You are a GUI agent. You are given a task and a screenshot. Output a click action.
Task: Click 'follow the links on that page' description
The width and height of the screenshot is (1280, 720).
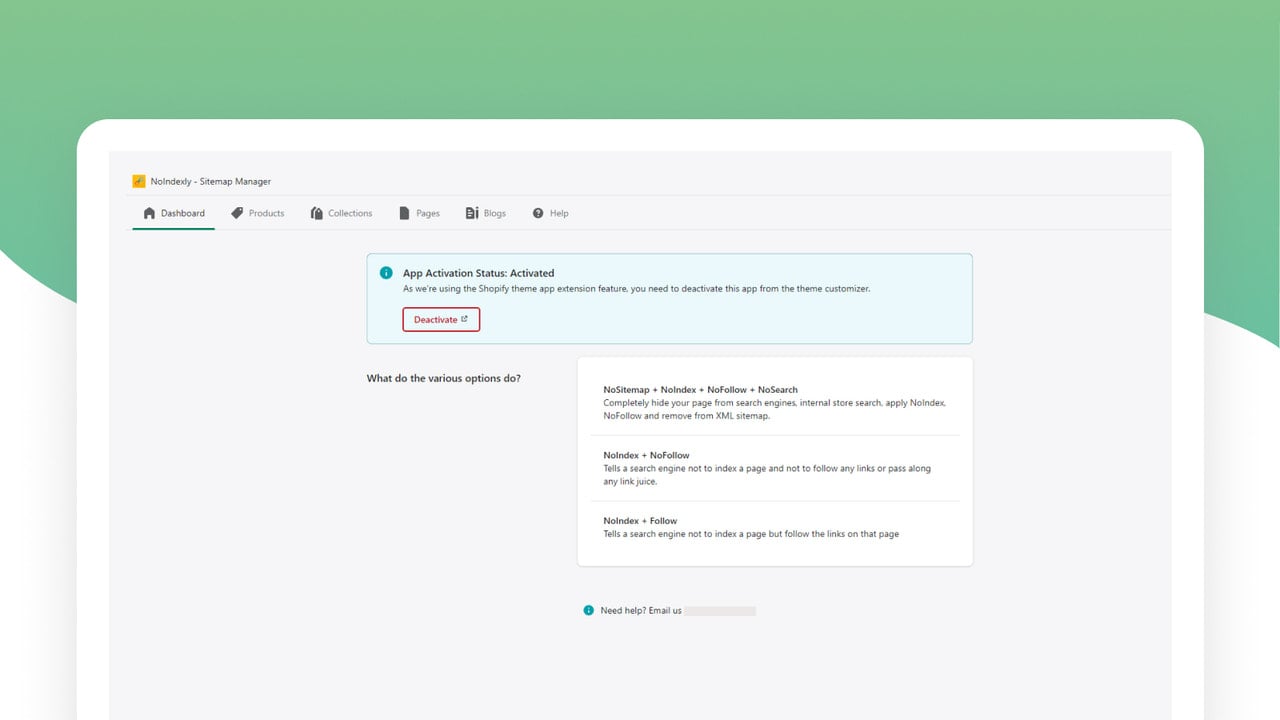point(751,534)
